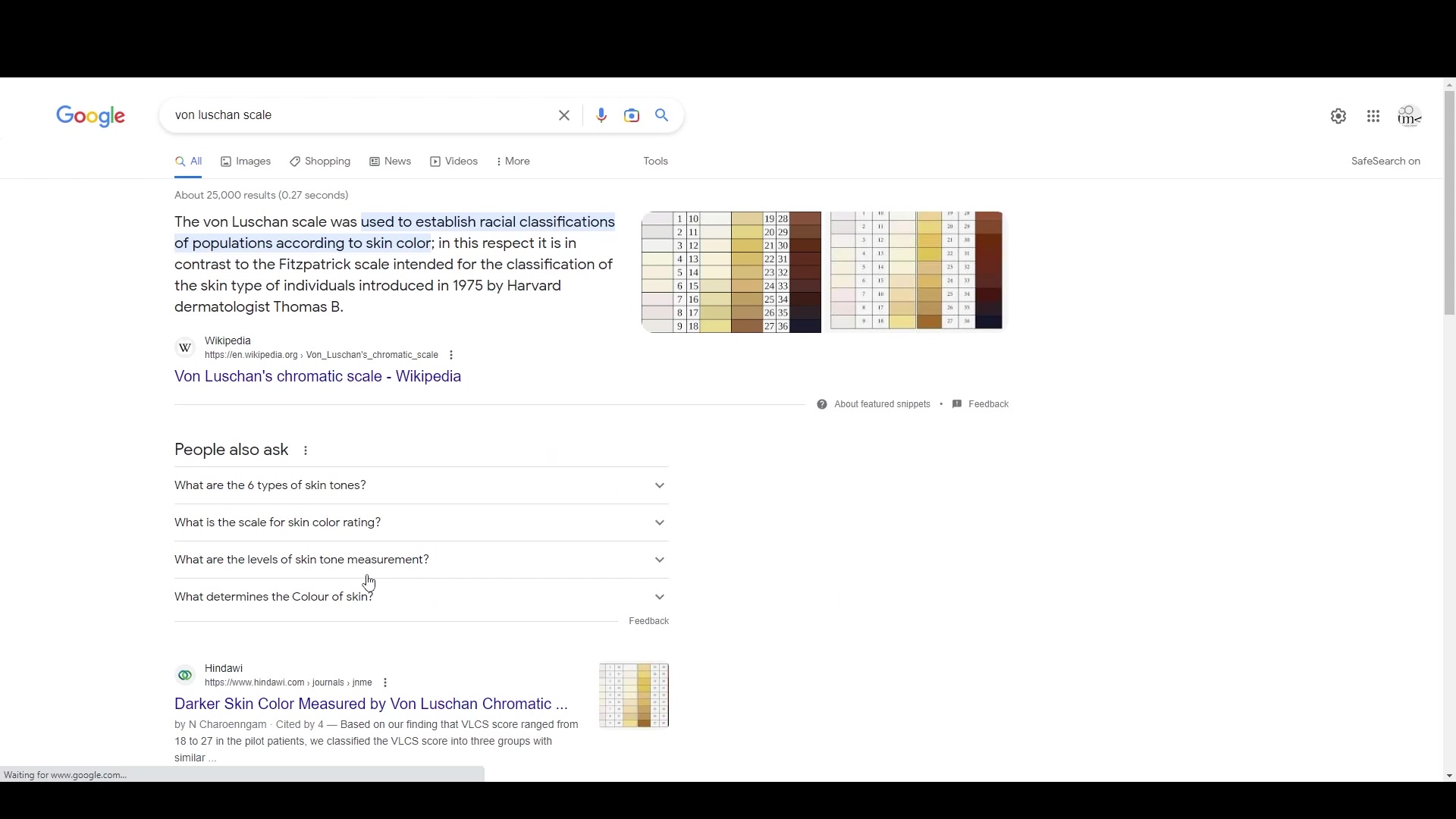Switch to the Images tab
This screenshot has height=819, width=1456.
[246, 162]
